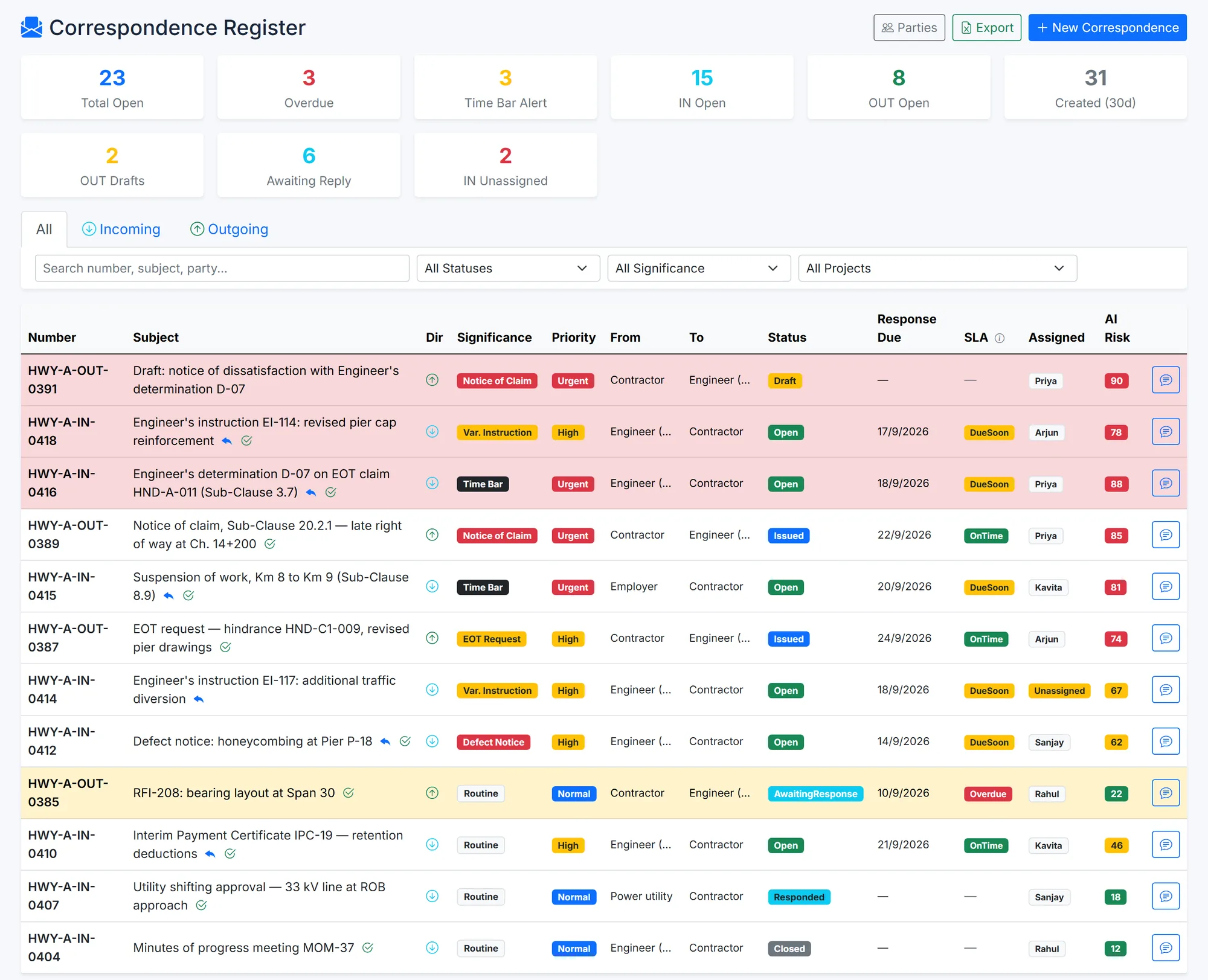
Task: Open comments for HWY-A-OUT-0389
Action: click(x=1165, y=535)
